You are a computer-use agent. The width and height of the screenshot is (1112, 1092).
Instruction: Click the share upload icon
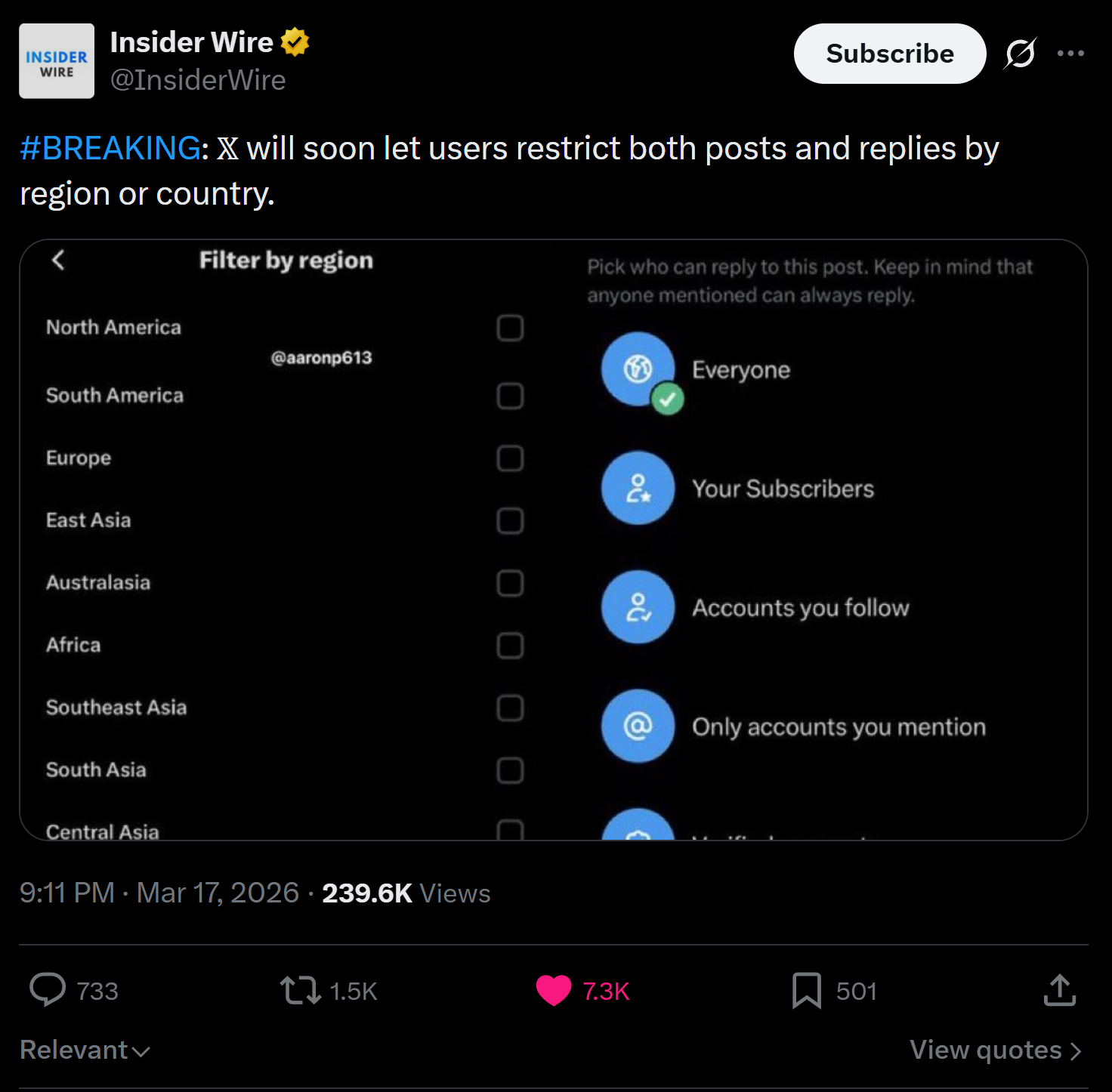(x=1060, y=990)
